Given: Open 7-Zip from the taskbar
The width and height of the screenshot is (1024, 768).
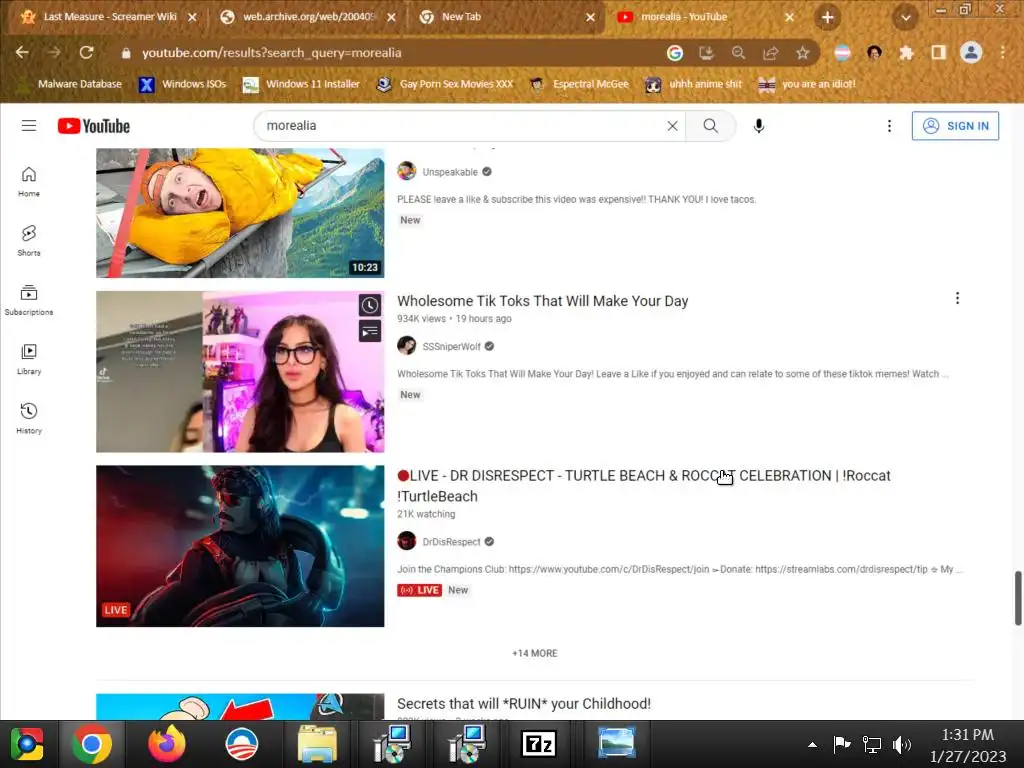Looking at the screenshot, I should point(539,744).
